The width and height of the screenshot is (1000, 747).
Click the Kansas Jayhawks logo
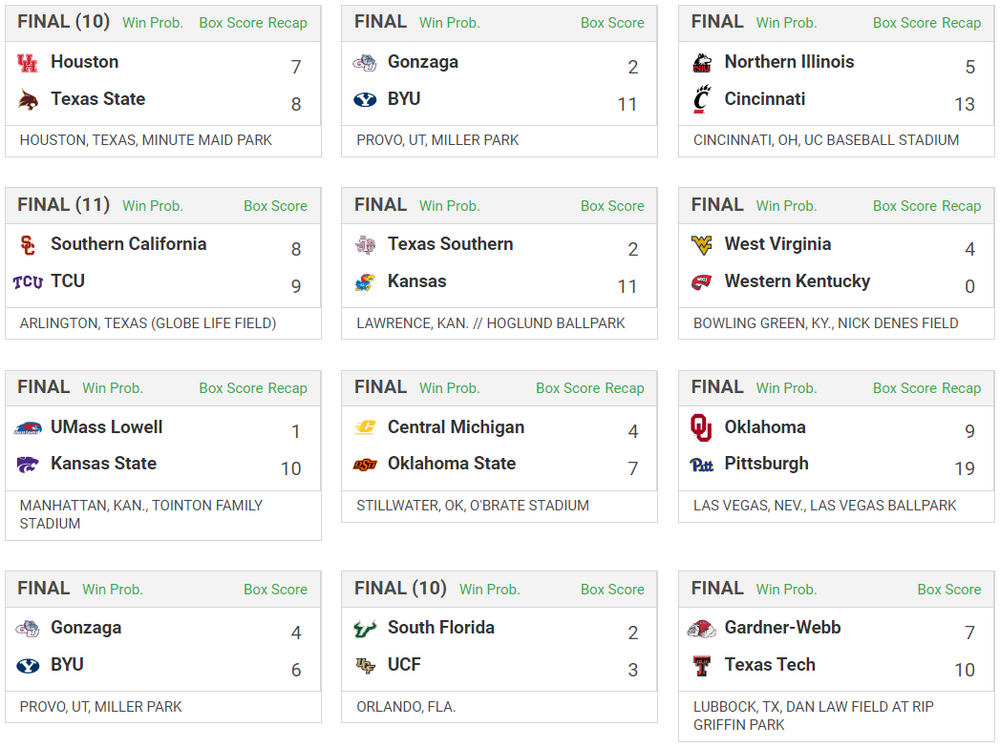pyautogui.click(x=365, y=282)
